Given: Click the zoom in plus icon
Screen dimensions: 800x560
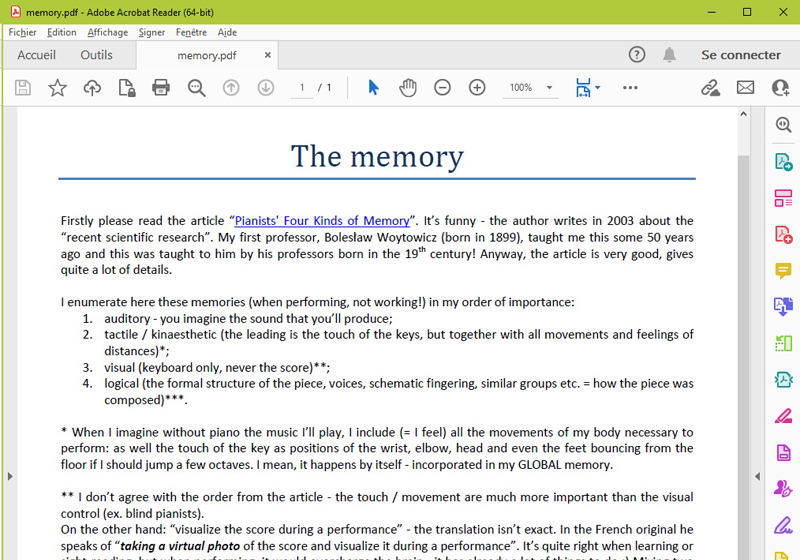Looking at the screenshot, I should coord(477,88).
